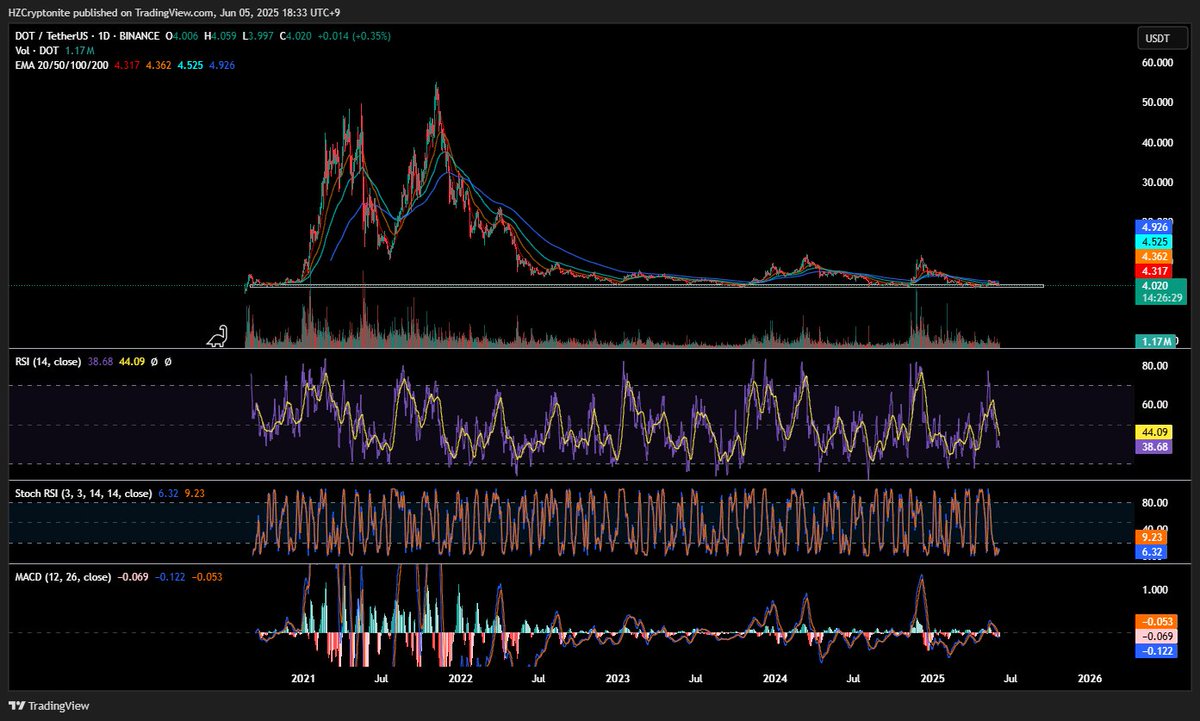This screenshot has width=1200, height=721.
Task: Click Stoch RSI legend value 9.23
Action: (197, 493)
